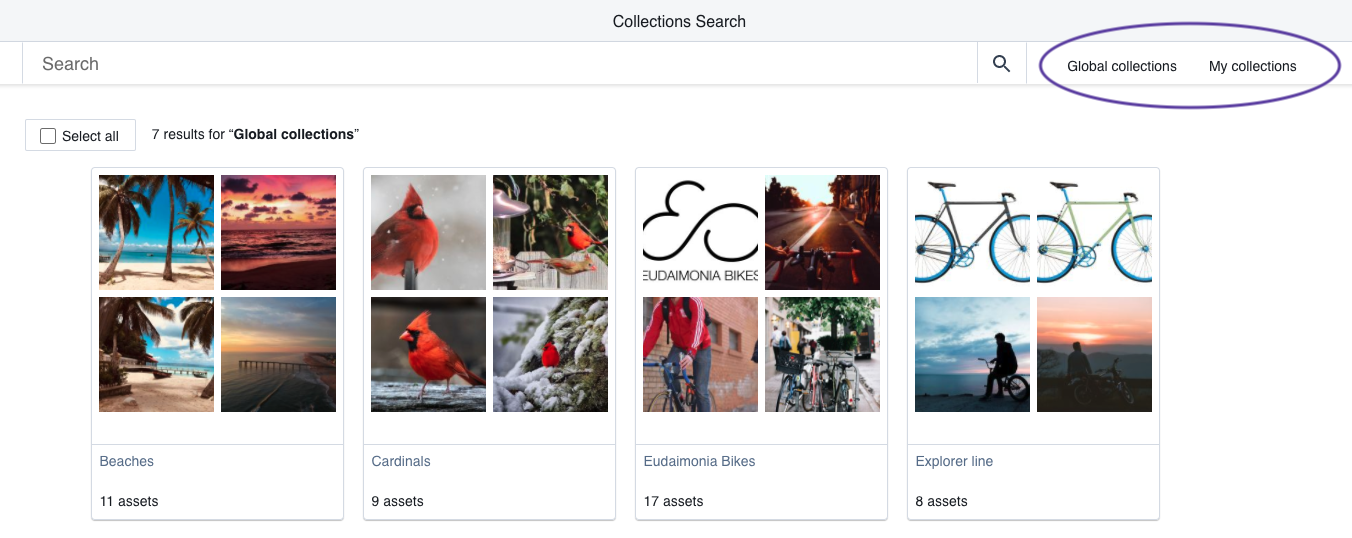The image size is (1352, 538).
Task: Select the orange sunset rider silhouette thumbnail
Action: (x=1094, y=355)
